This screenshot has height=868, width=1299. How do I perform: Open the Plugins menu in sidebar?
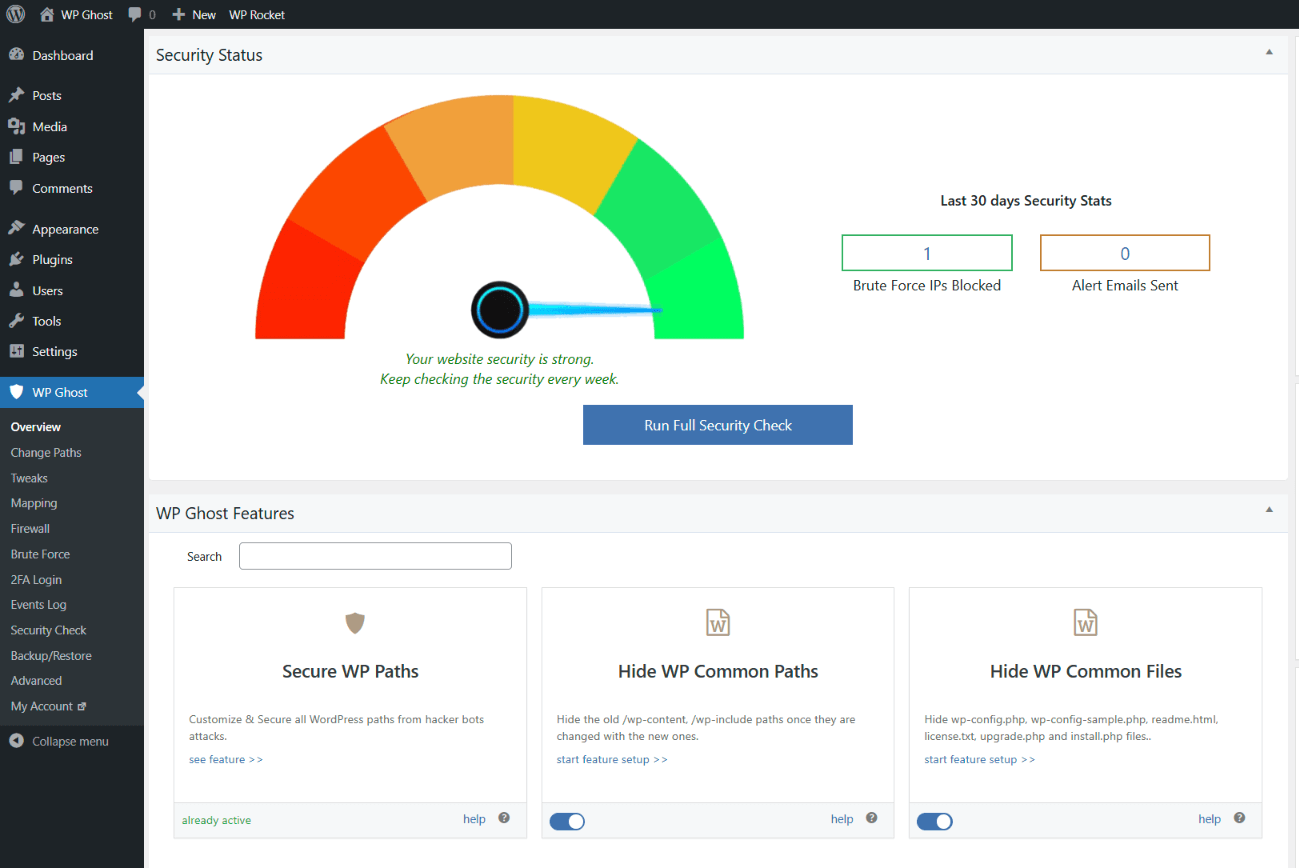[x=52, y=259]
